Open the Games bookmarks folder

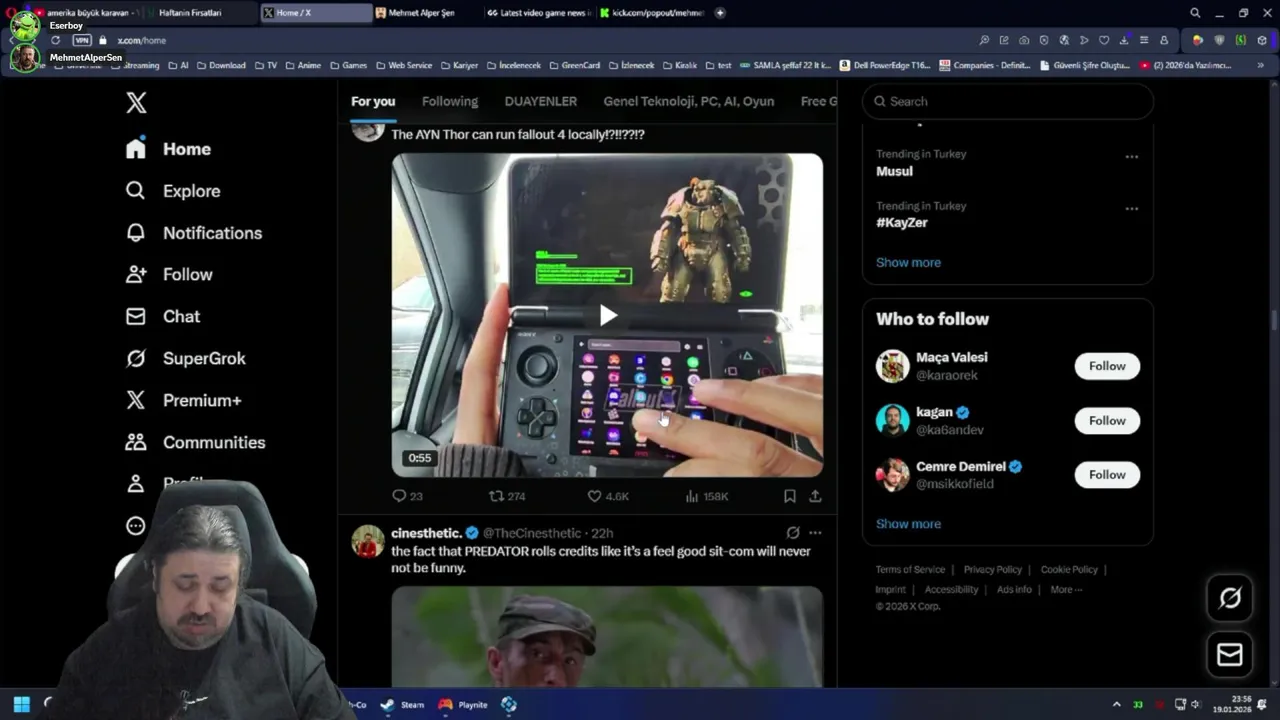click(x=348, y=65)
